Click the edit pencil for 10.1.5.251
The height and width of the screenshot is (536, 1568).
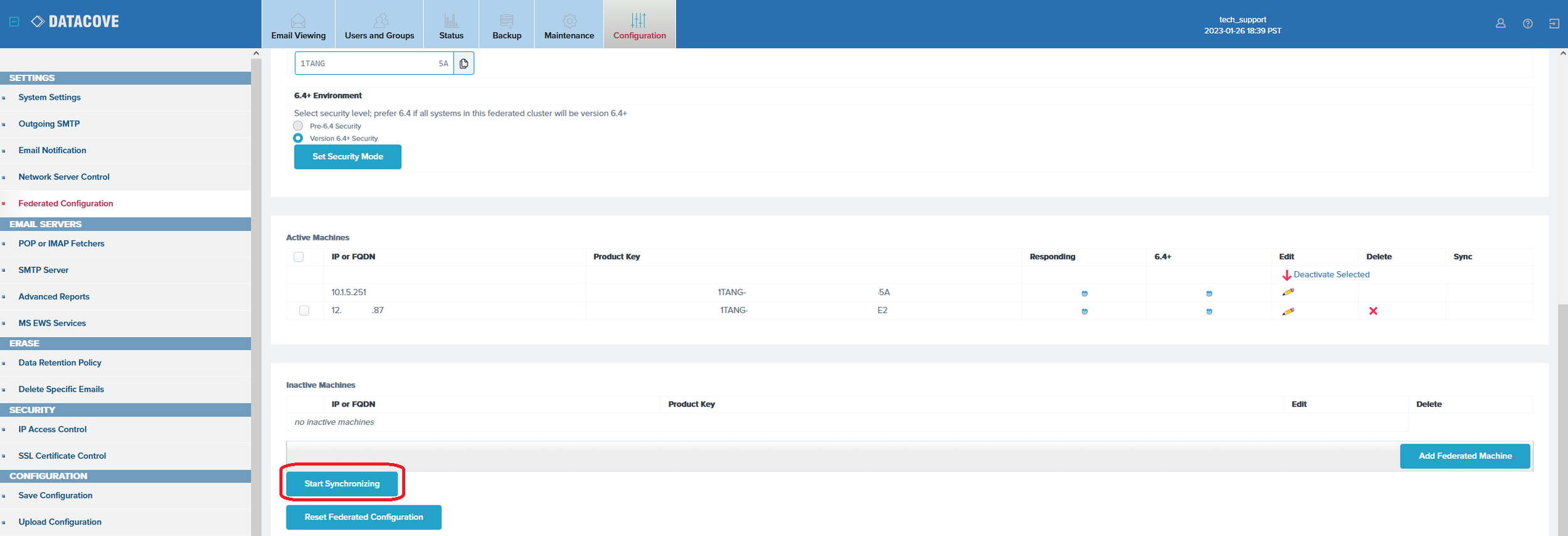1288,292
